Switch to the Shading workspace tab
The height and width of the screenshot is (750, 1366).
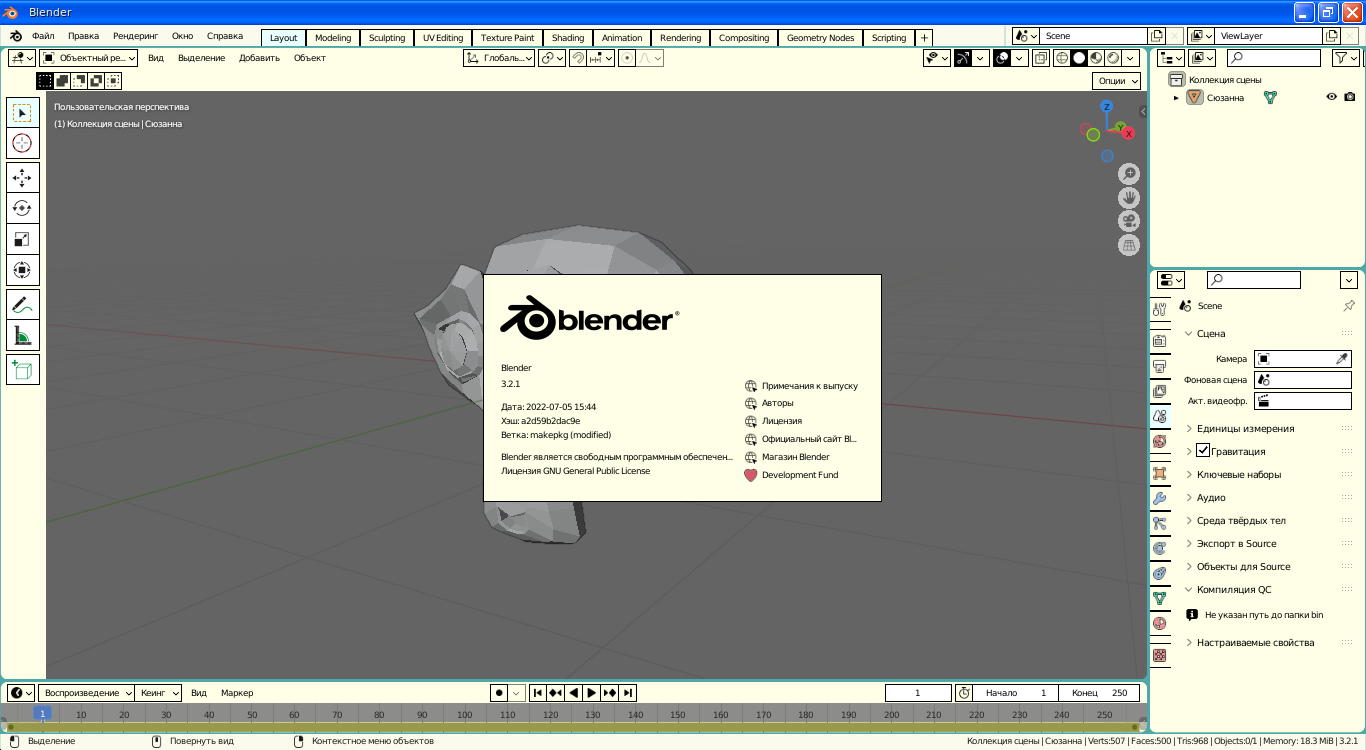tap(568, 38)
